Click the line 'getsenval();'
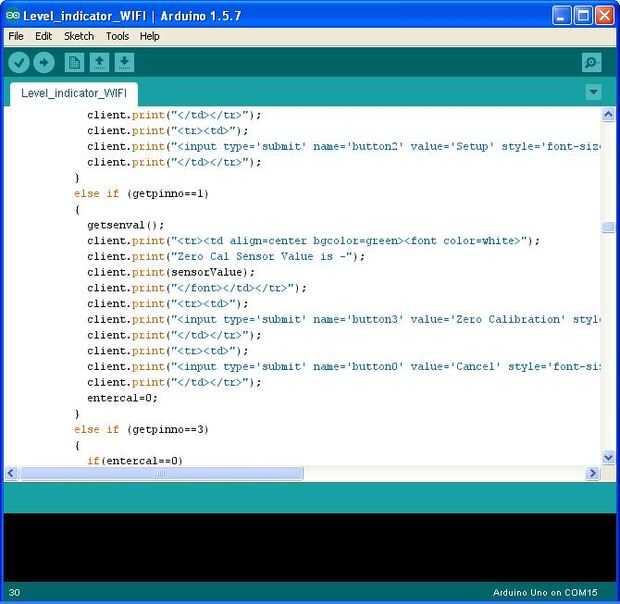This screenshot has width=620, height=604. (x=125, y=225)
